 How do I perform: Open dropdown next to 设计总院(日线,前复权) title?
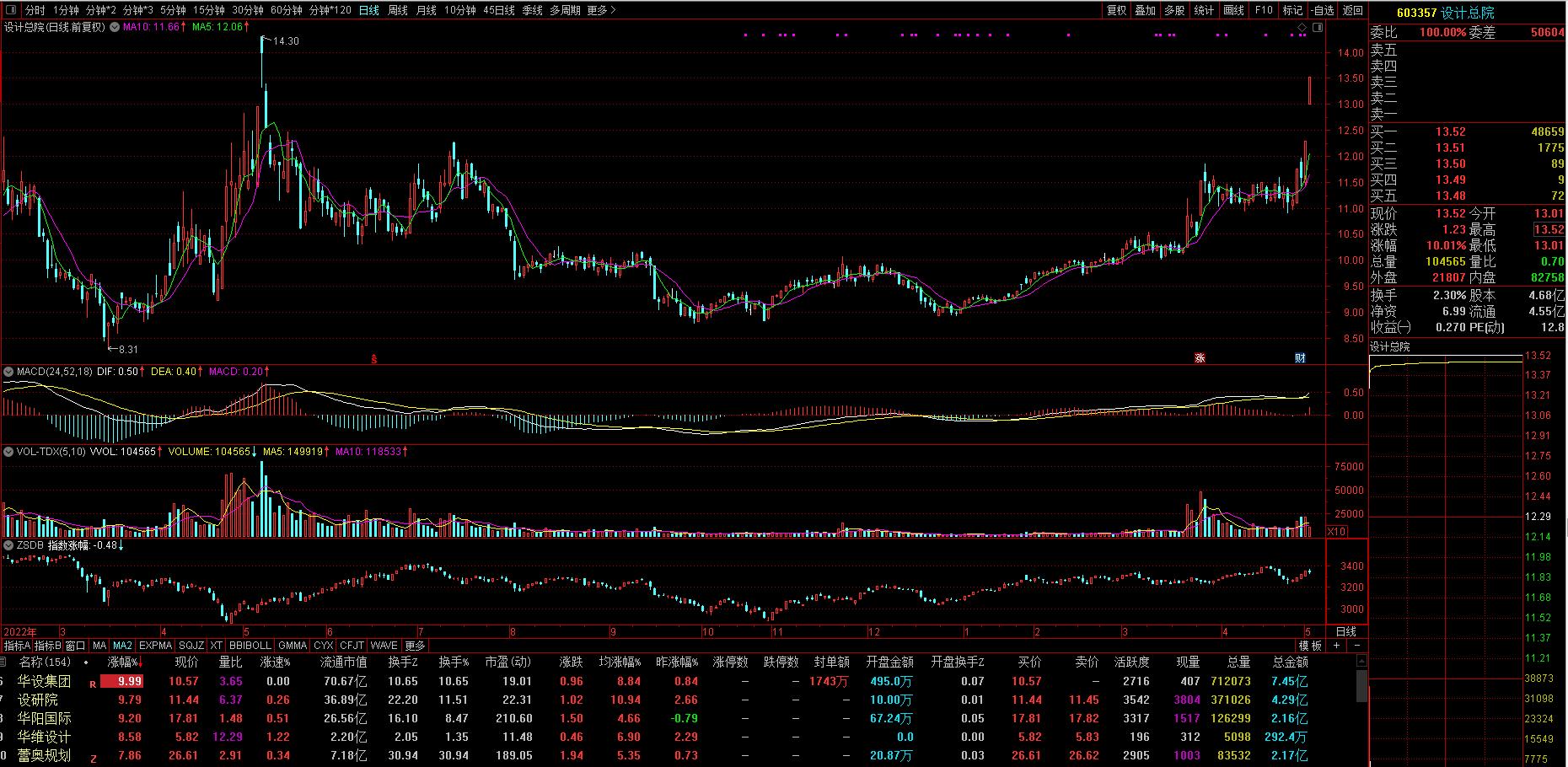click(x=114, y=27)
